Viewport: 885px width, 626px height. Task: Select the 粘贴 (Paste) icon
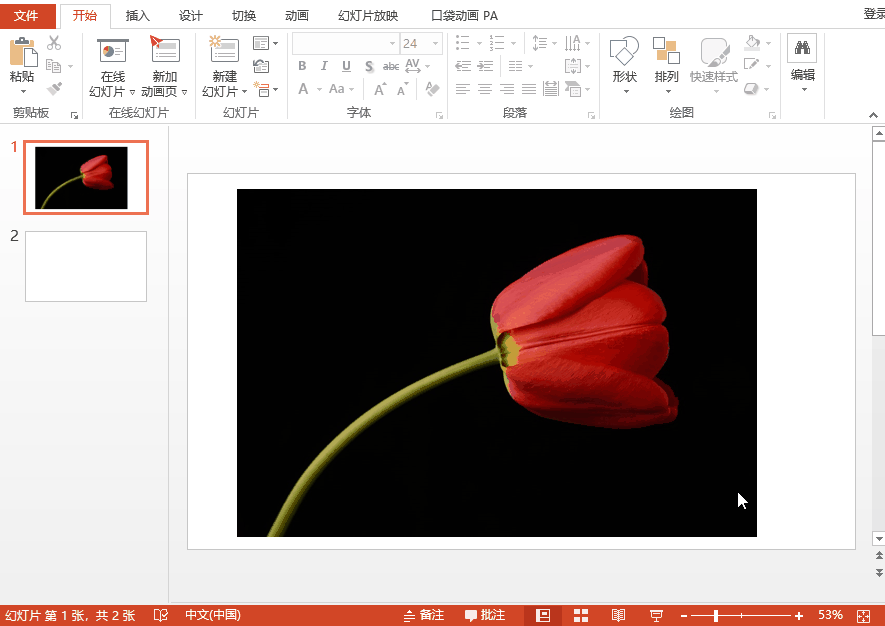(22, 55)
